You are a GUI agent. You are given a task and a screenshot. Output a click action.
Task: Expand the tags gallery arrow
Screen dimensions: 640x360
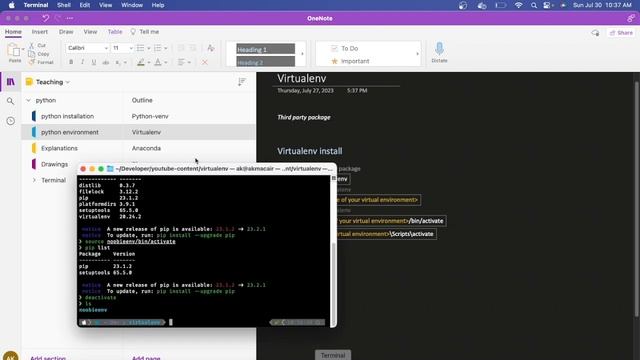[x=417, y=53]
